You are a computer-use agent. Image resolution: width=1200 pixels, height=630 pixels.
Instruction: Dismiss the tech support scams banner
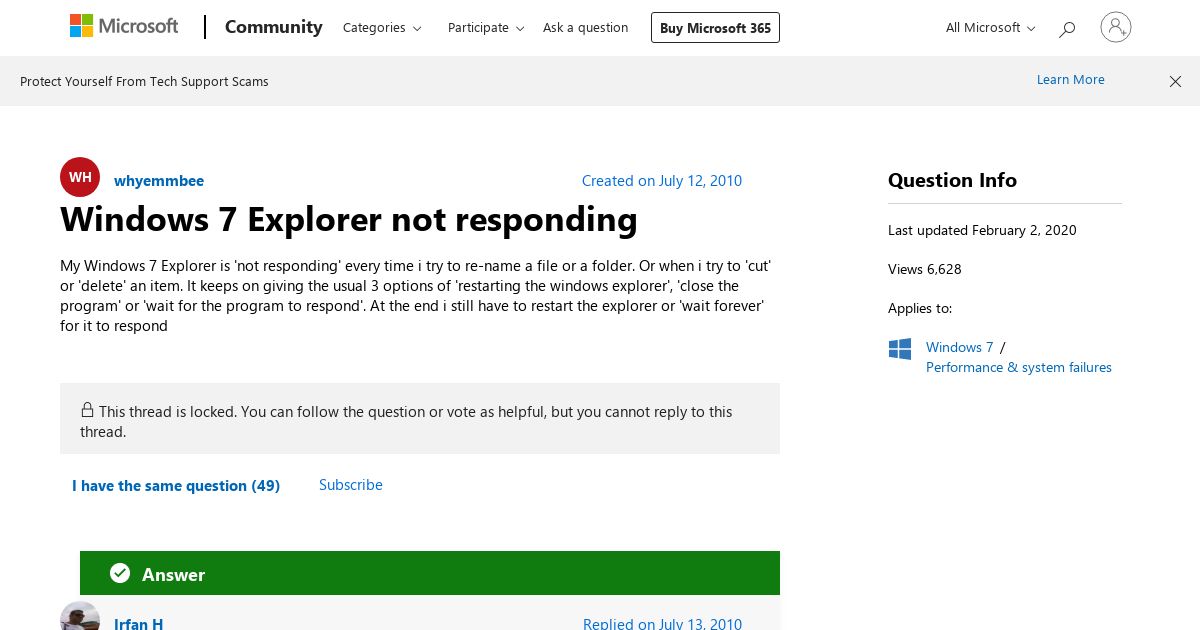[1175, 81]
